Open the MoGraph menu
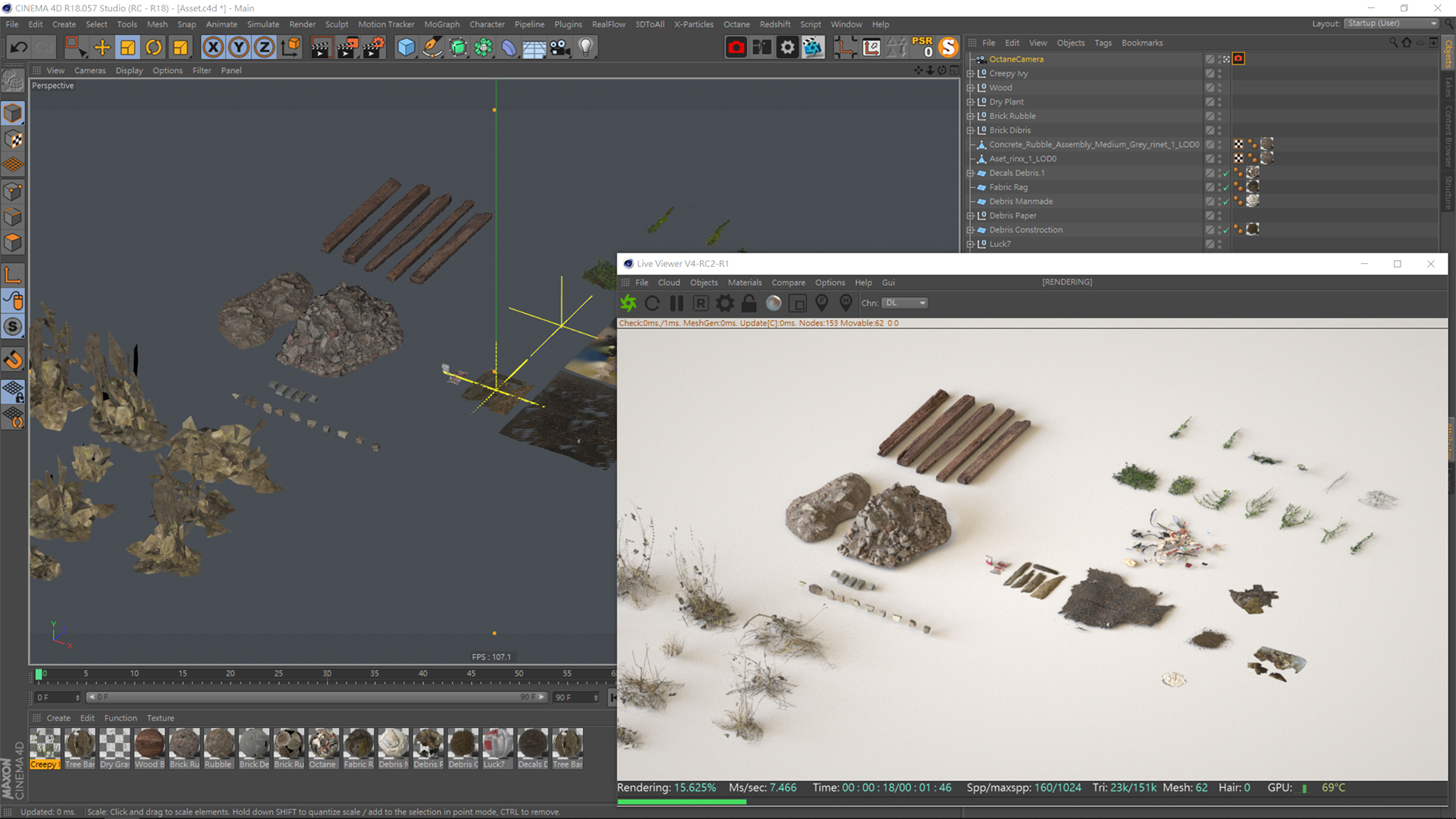The width and height of the screenshot is (1456, 819). click(442, 24)
